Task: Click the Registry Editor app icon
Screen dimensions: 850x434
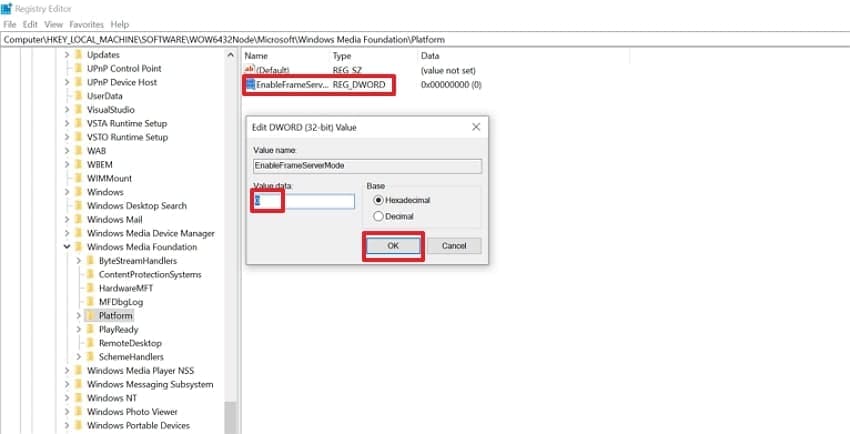Action: tap(7, 9)
